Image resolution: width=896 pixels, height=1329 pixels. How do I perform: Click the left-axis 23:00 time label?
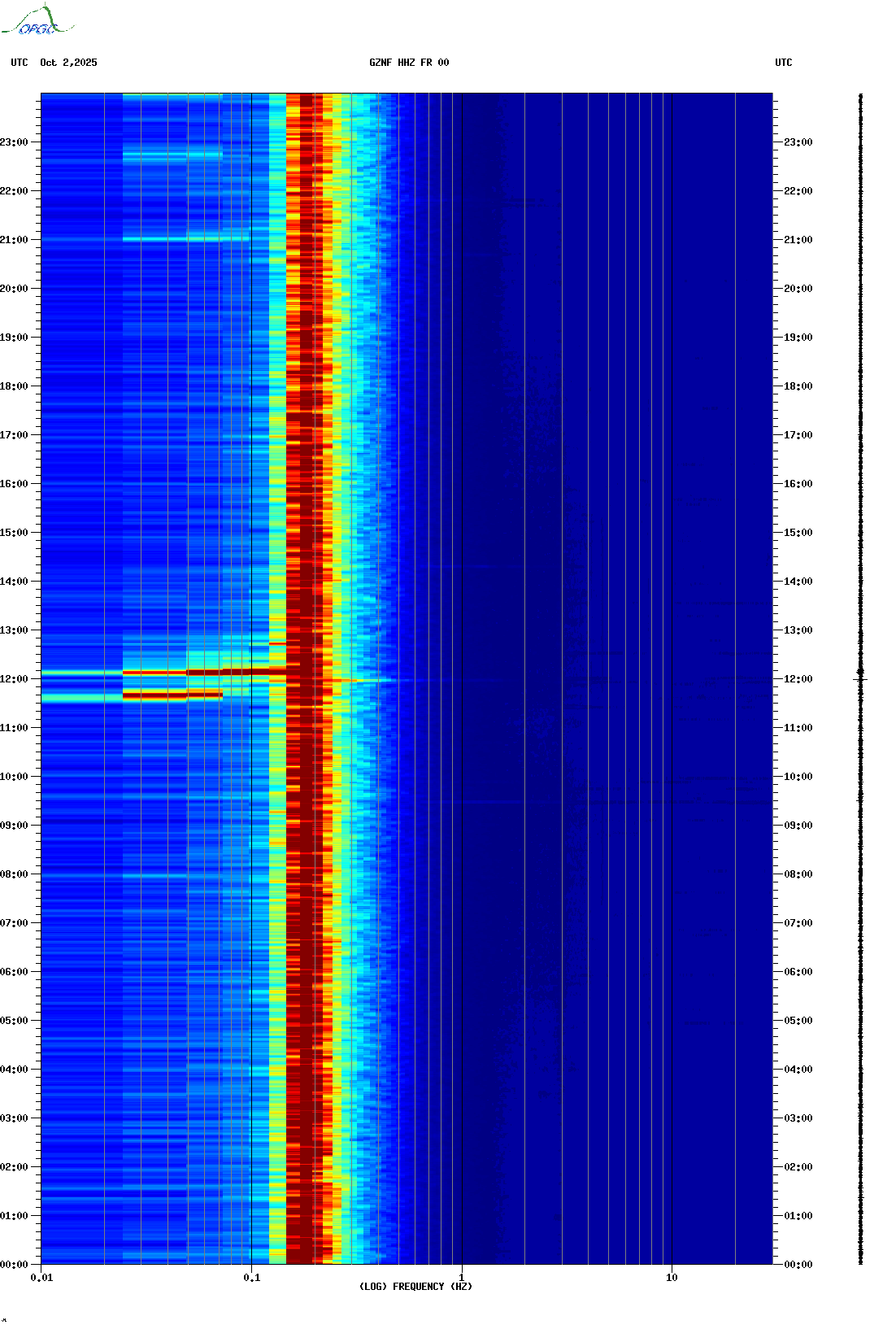(14, 142)
